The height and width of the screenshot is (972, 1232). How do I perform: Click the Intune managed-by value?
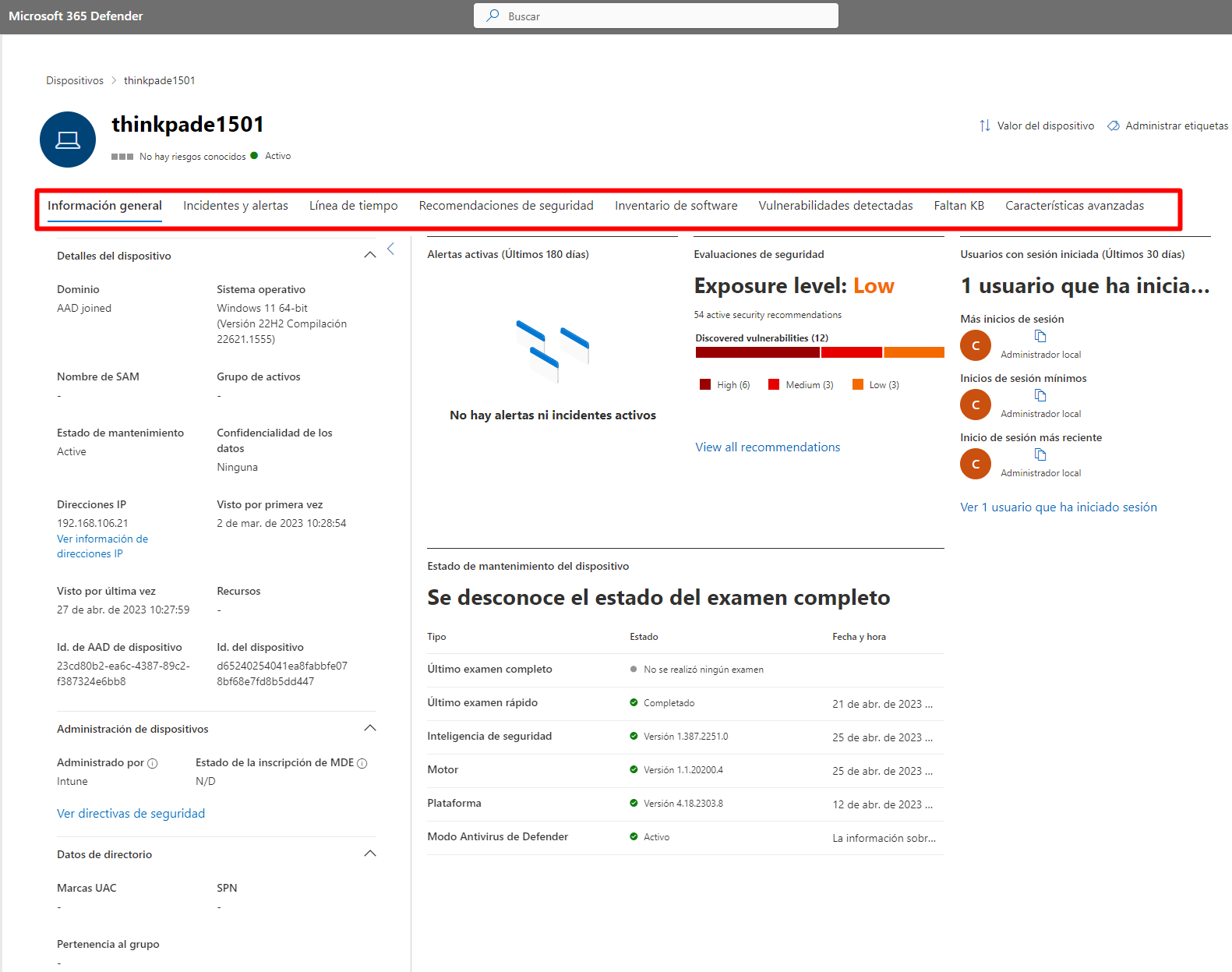click(x=72, y=781)
